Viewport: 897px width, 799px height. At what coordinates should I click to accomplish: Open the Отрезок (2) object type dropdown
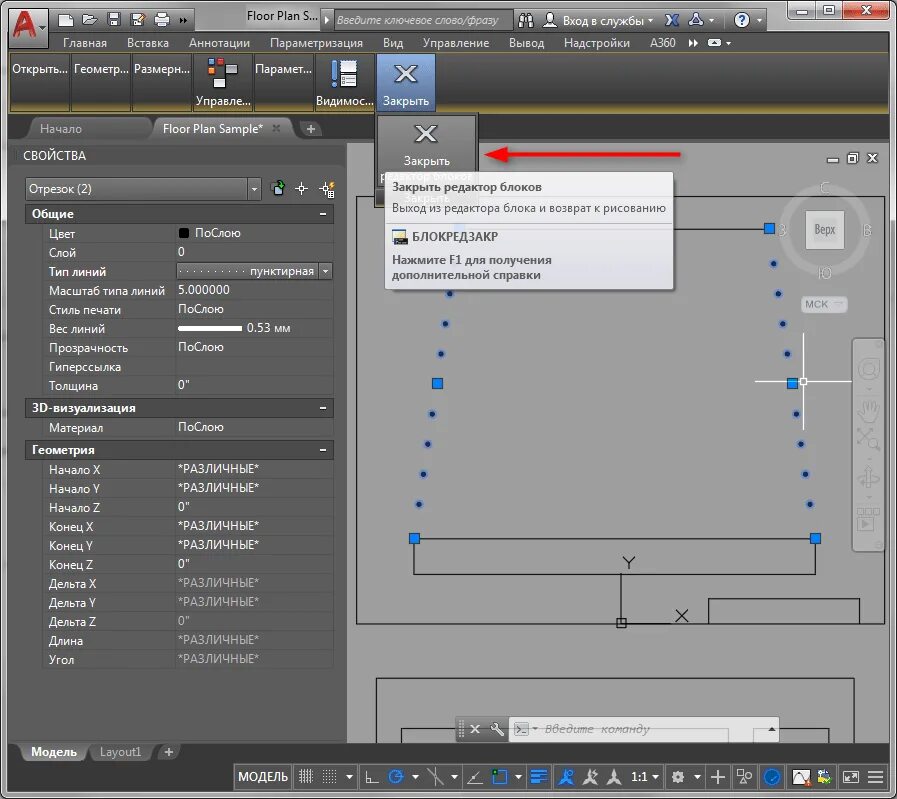tap(254, 189)
